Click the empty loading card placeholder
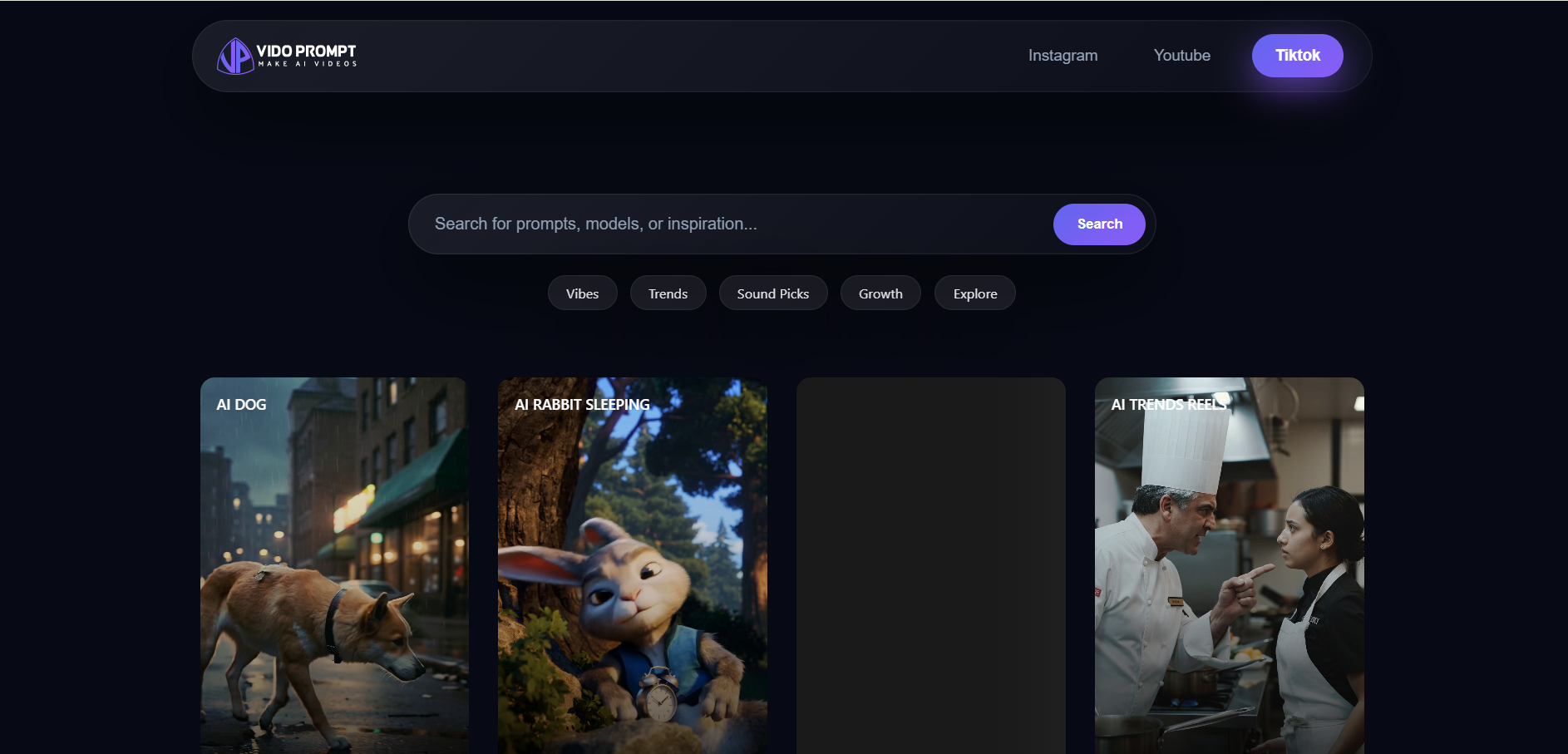 (x=930, y=565)
